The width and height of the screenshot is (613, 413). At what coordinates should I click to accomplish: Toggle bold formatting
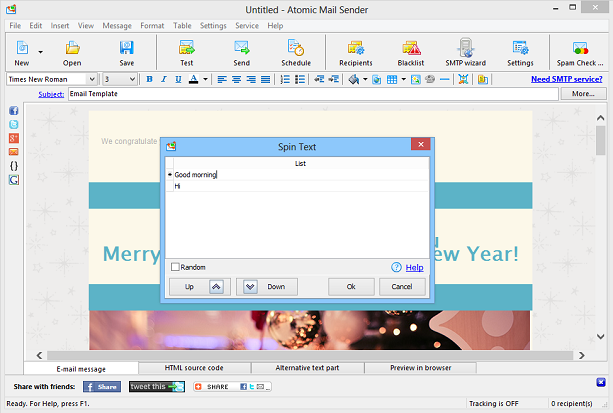pos(149,79)
